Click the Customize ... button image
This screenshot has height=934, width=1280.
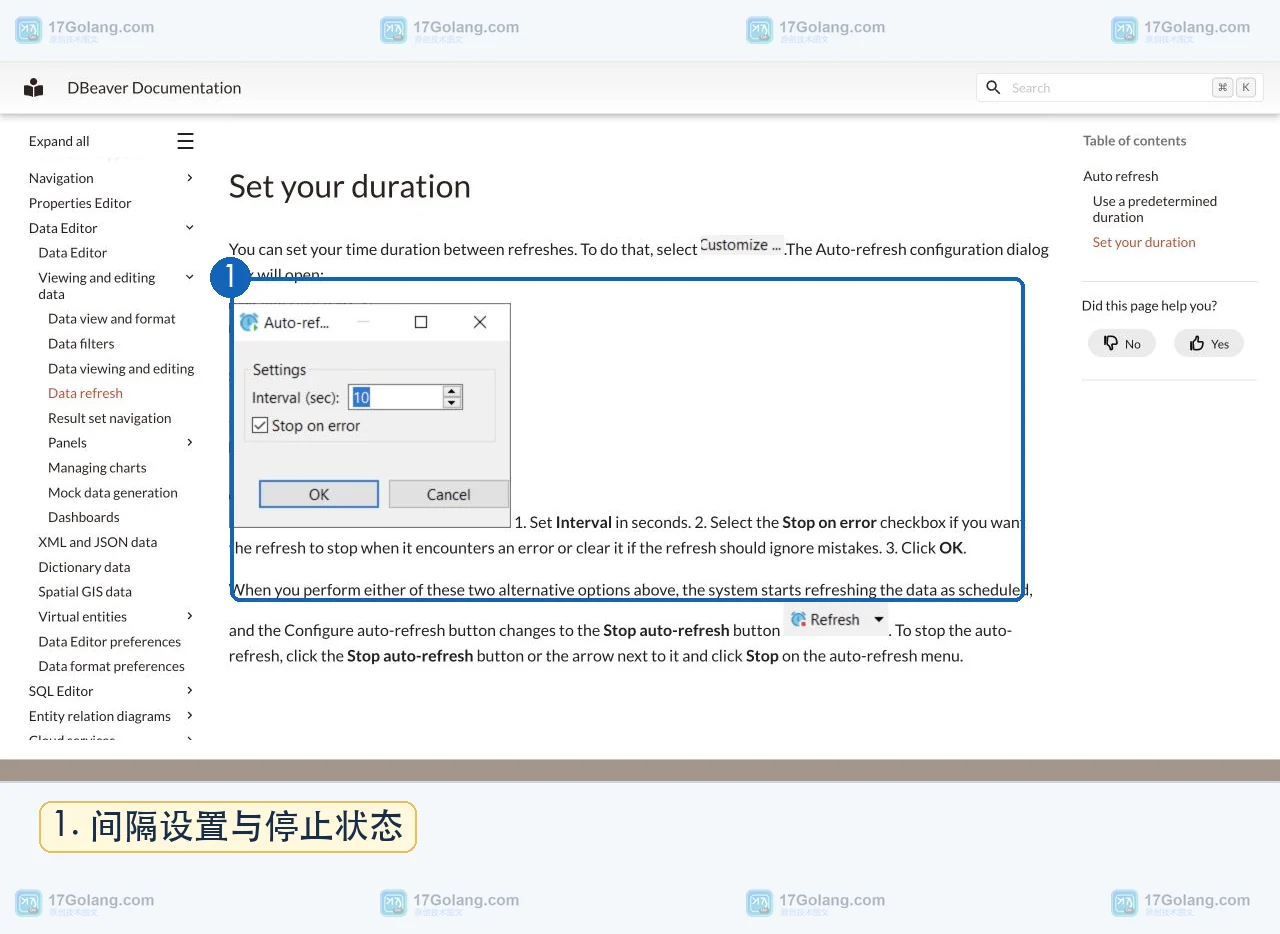(741, 245)
